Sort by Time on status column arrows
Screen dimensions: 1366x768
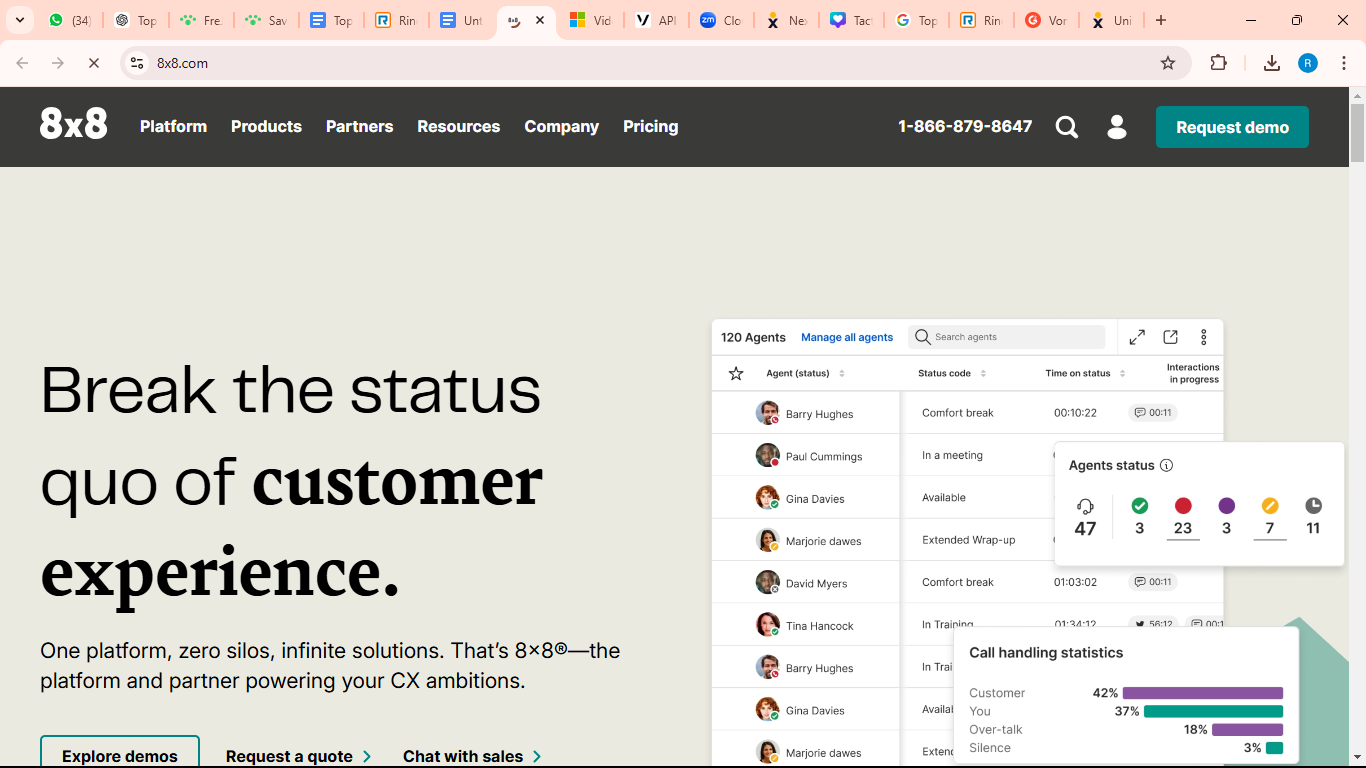tap(1122, 373)
